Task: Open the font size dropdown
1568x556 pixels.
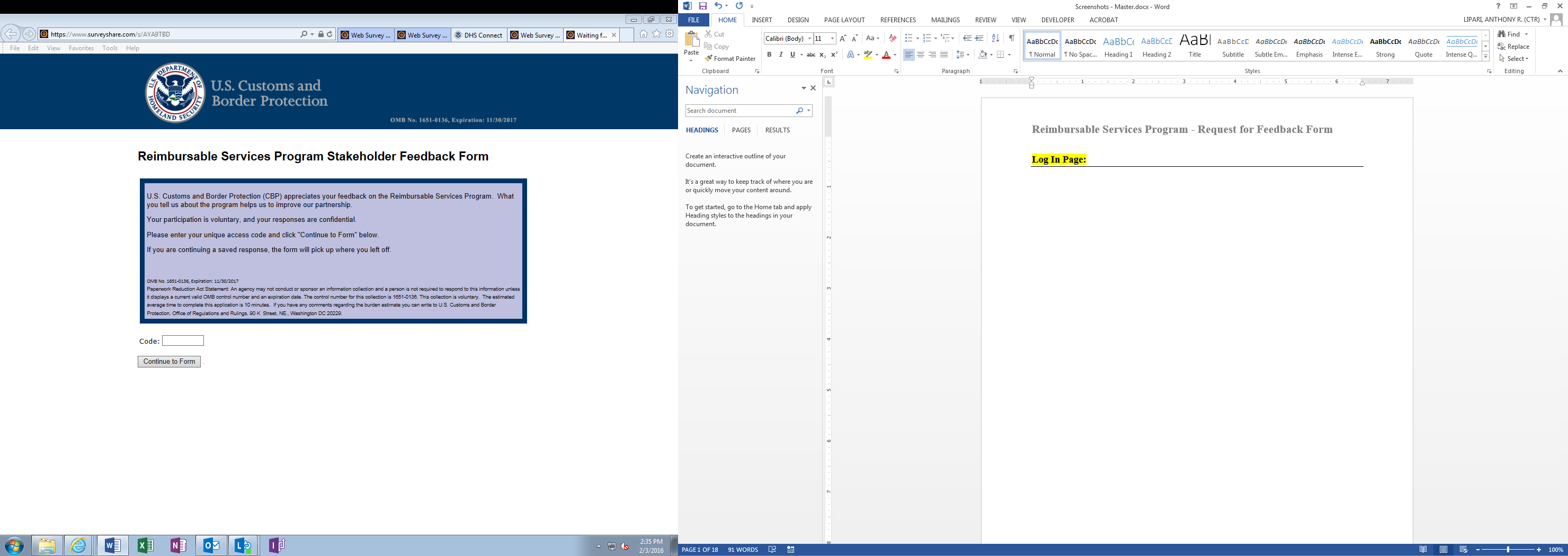Action: (832, 38)
